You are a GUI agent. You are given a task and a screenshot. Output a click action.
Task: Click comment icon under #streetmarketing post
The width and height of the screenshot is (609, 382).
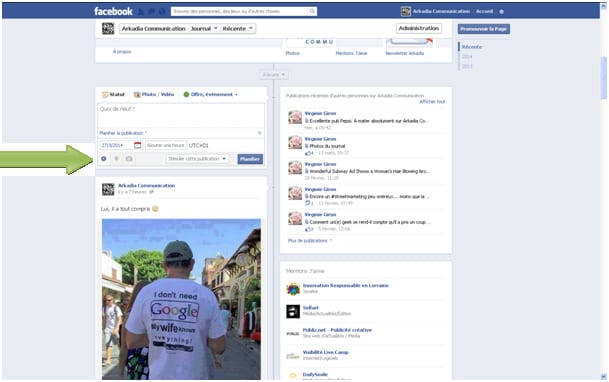(307, 203)
